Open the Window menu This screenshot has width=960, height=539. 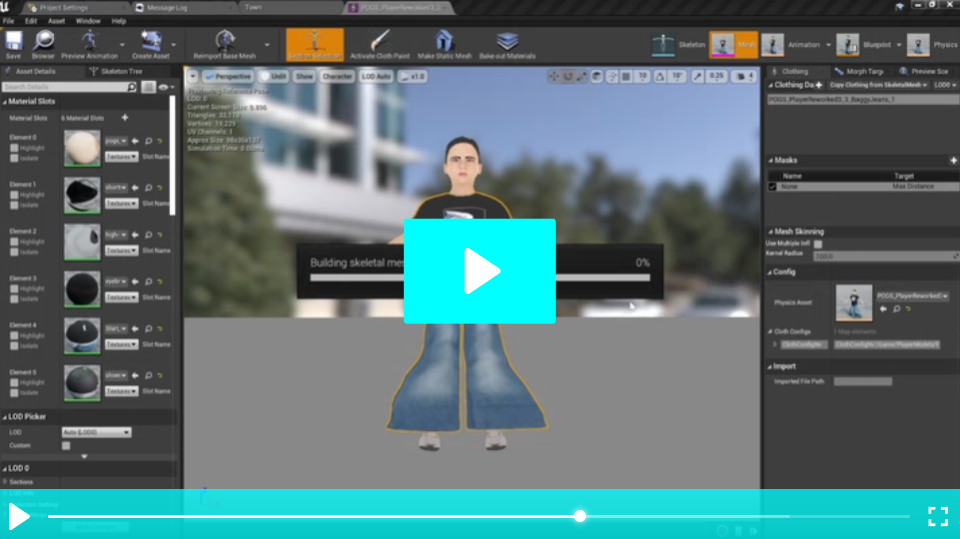click(x=88, y=20)
